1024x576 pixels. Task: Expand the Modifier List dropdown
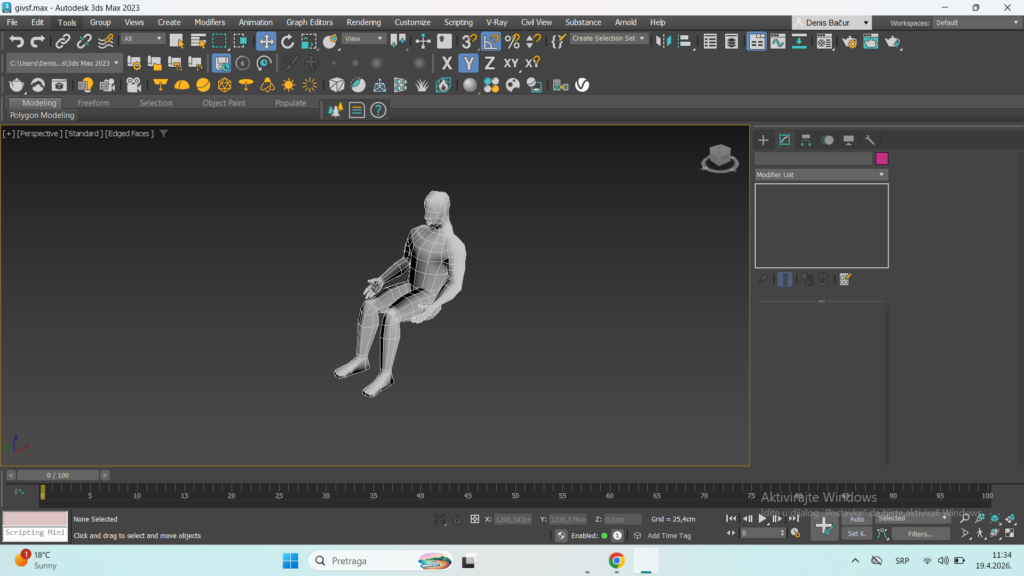tap(821, 174)
